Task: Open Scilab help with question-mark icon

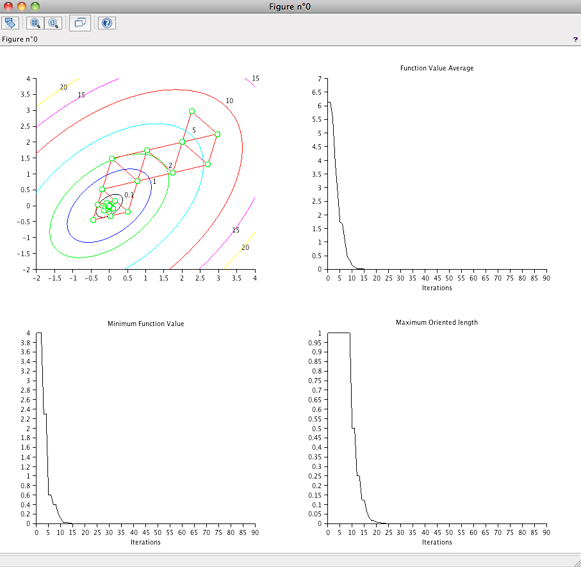Action: [x=107, y=23]
